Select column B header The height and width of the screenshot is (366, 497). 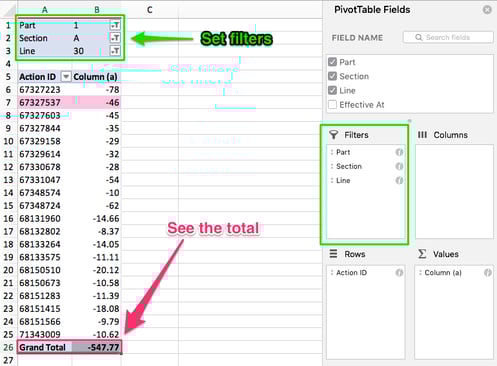coord(97,10)
